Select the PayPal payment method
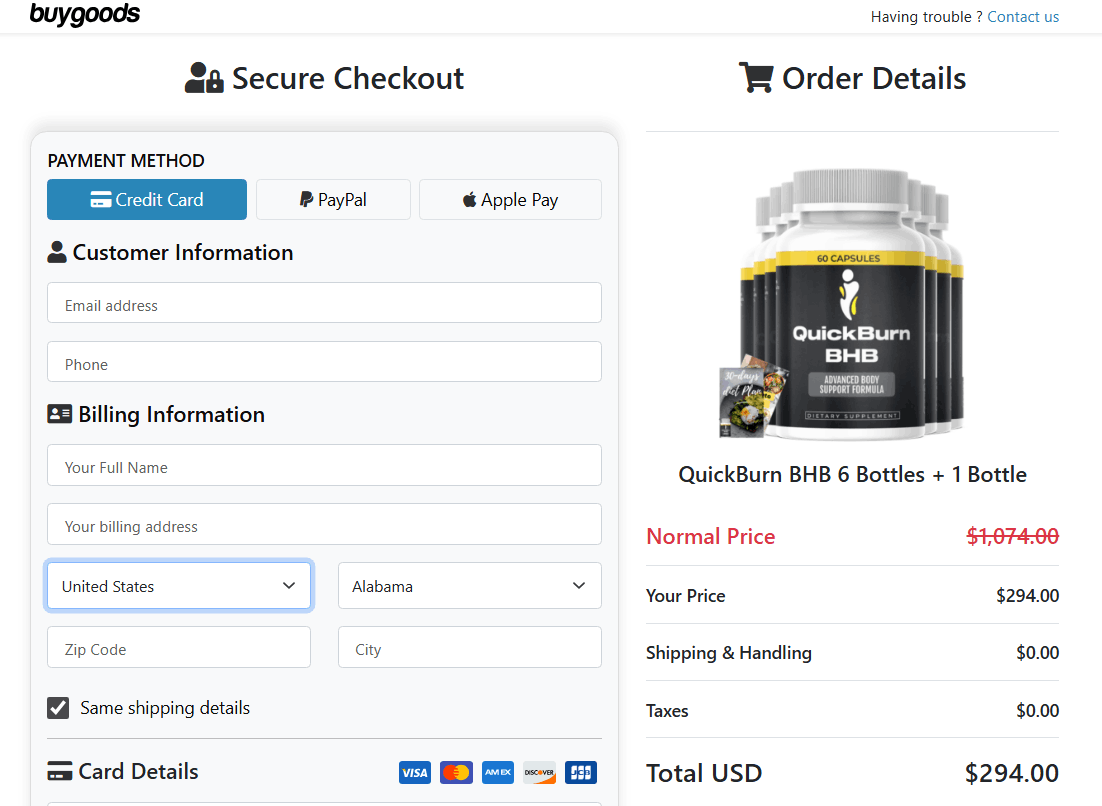Screen dimensions: 1102x806 (x=333, y=199)
